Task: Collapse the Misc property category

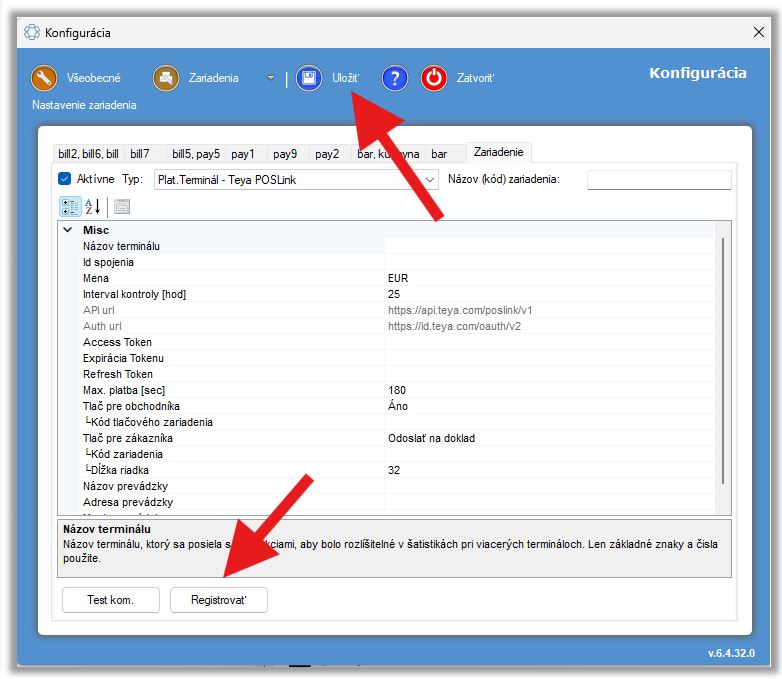Action: pyautogui.click(x=67, y=230)
